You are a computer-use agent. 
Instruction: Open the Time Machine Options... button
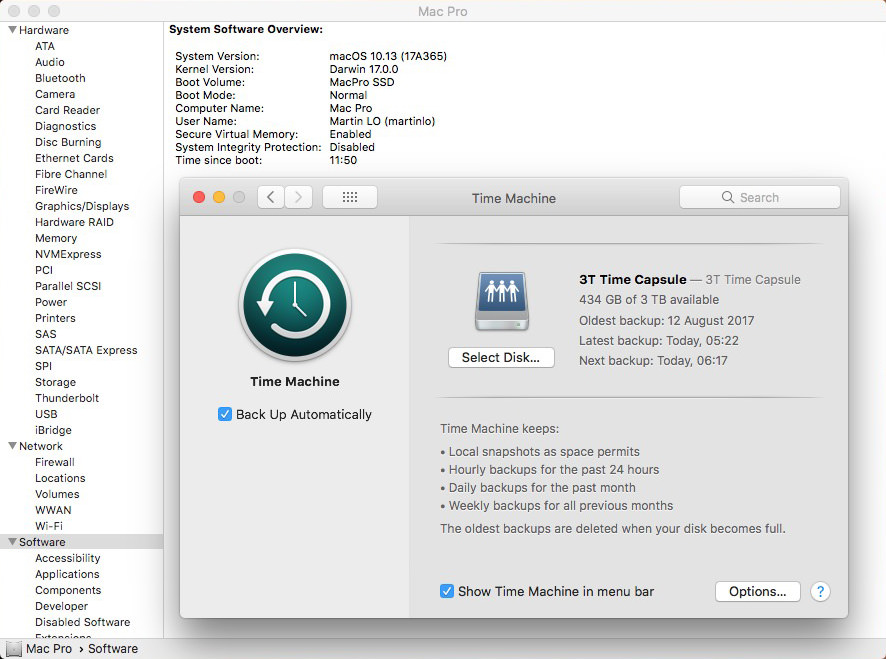pos(757,591)
